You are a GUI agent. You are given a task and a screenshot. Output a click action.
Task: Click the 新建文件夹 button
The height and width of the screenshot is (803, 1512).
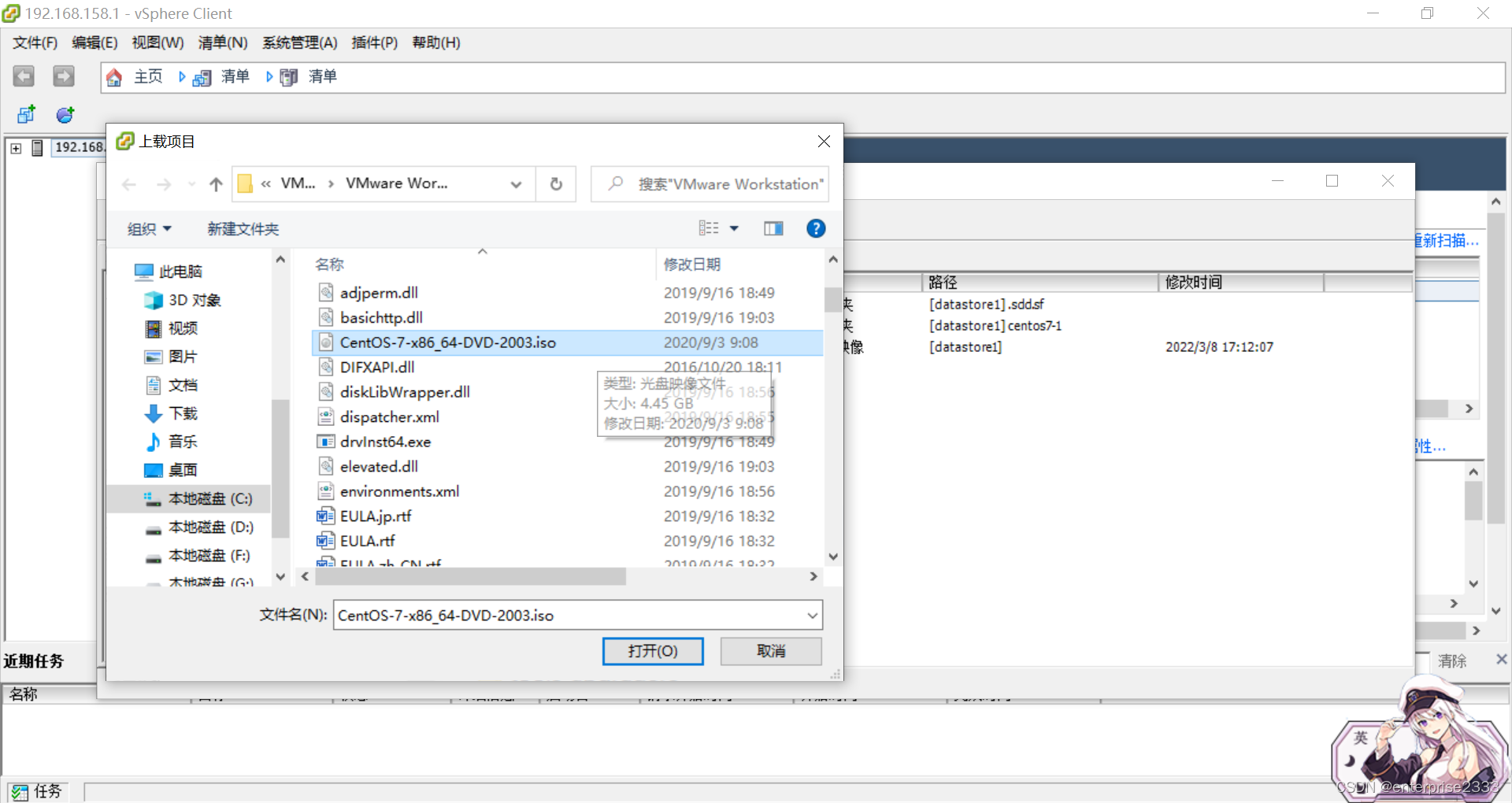[x=243, y=229]
